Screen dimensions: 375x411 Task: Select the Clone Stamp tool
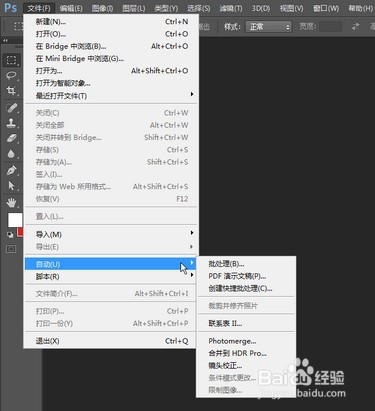[x=11, y=123]
